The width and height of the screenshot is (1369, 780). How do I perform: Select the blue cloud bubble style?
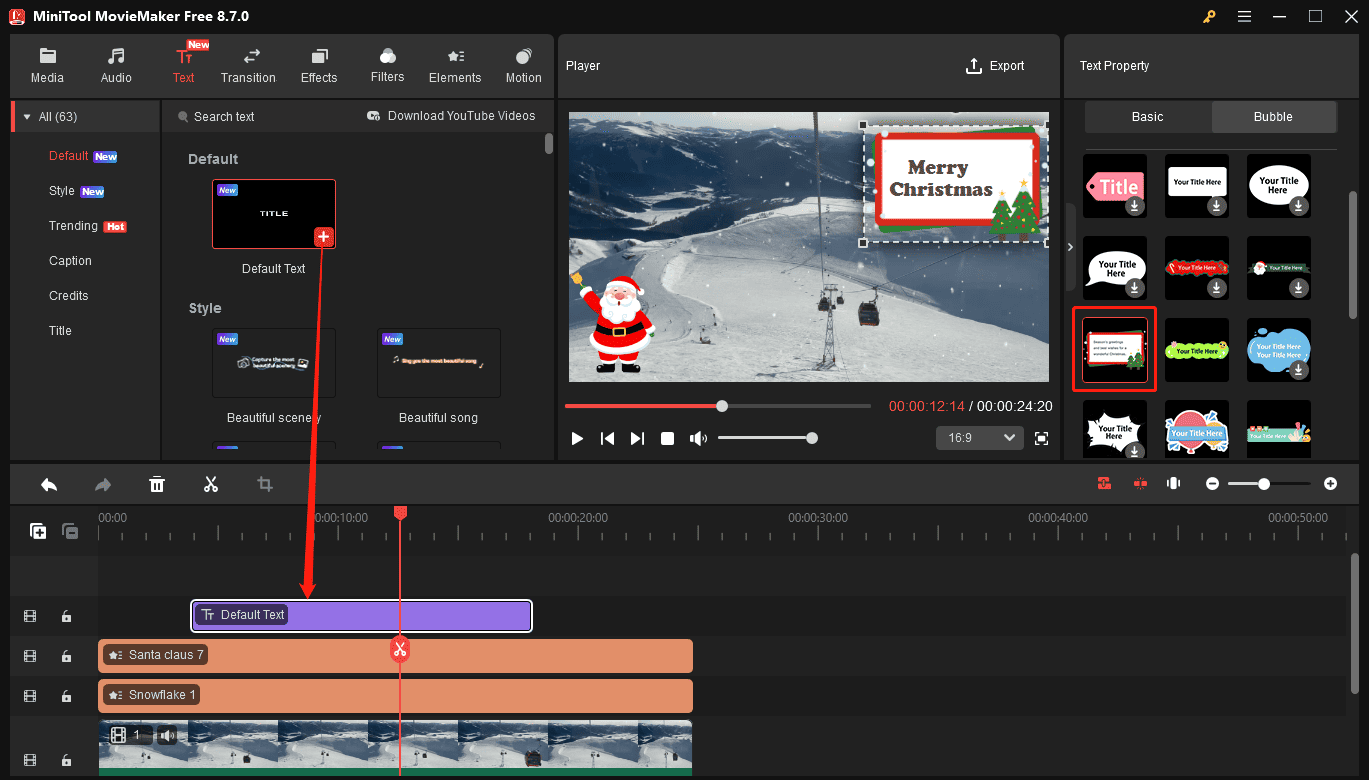coord(1279,350)
